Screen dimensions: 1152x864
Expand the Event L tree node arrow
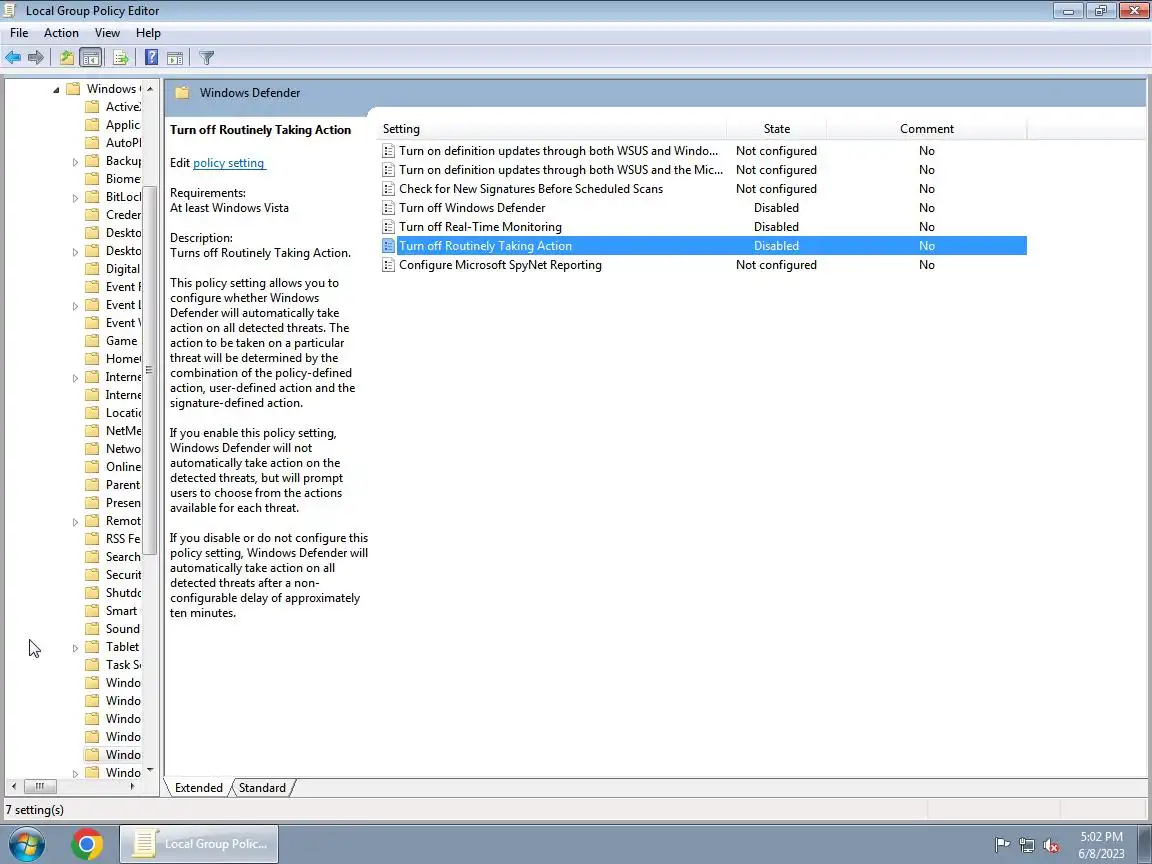[75, 306]
